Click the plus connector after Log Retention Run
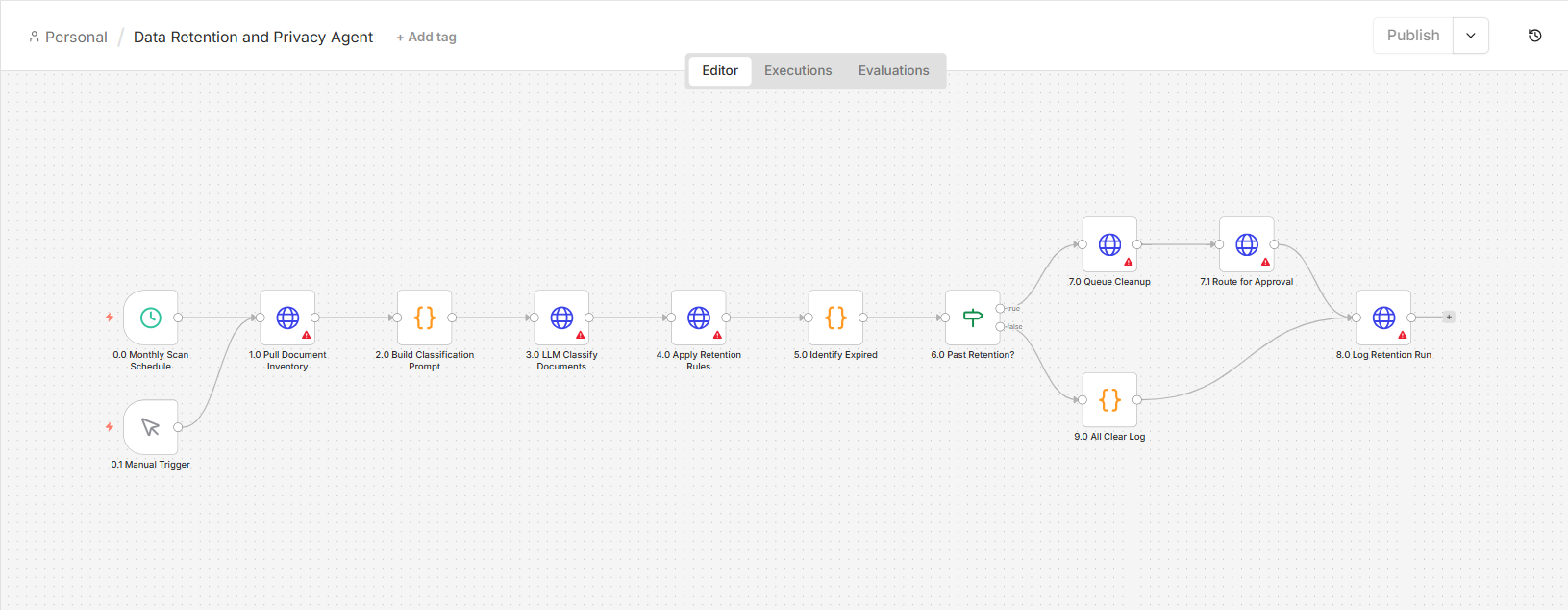The image size is (1568, 610). tap(1449, 318)
